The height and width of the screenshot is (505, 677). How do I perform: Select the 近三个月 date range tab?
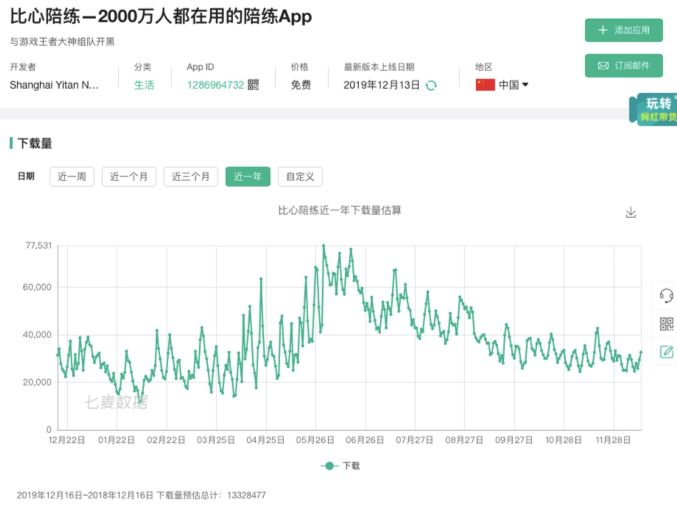pos(190,177)
